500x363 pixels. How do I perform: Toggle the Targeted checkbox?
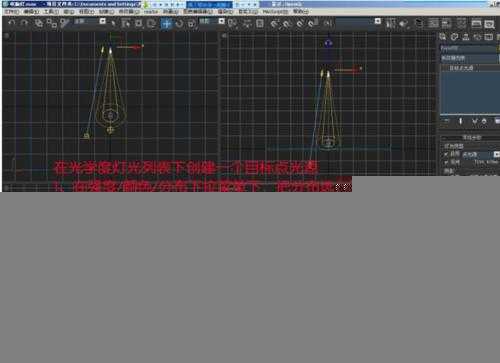click(x=446, y=162)
